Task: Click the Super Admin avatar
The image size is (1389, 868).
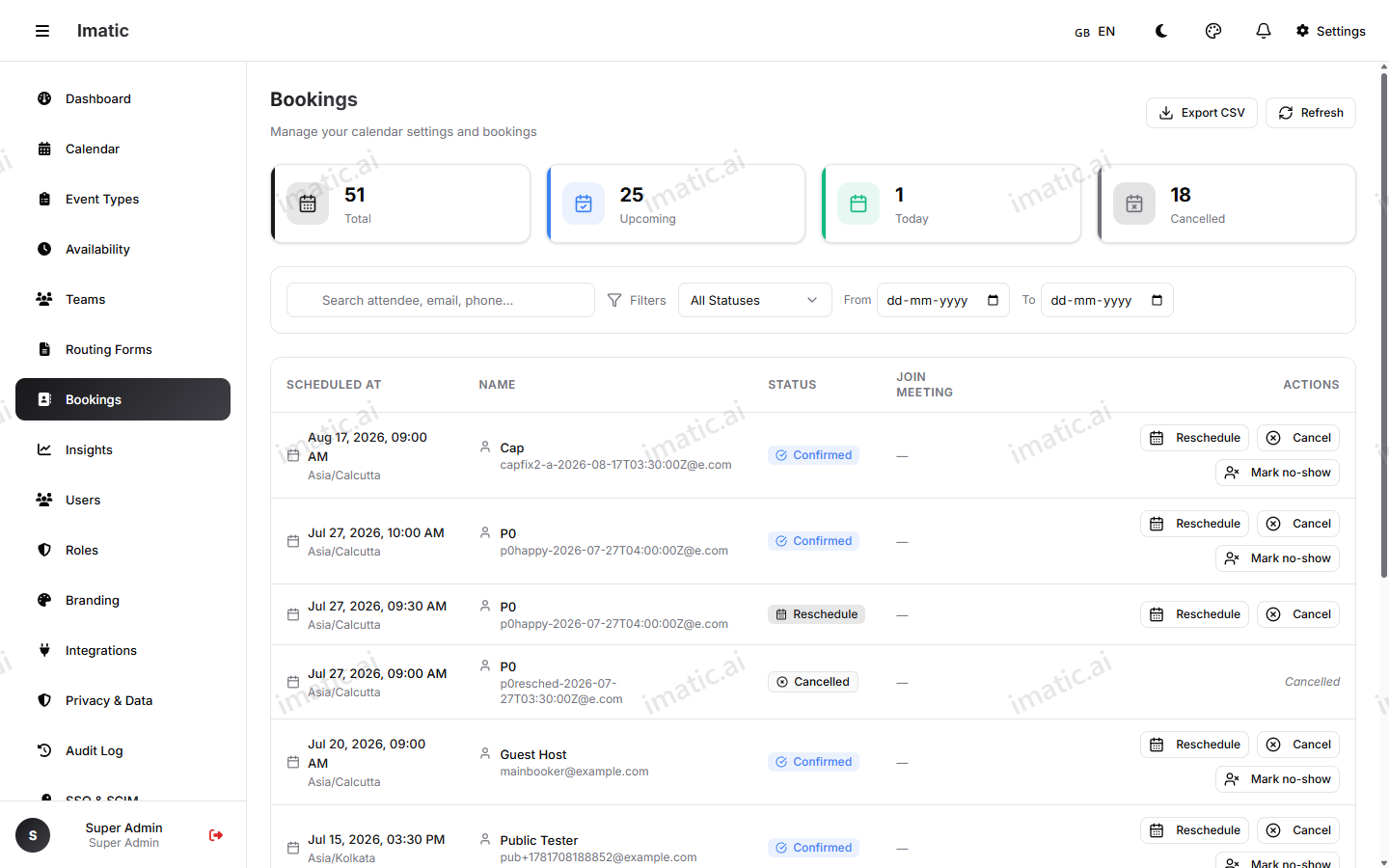Action: click(x=33, y=835)
